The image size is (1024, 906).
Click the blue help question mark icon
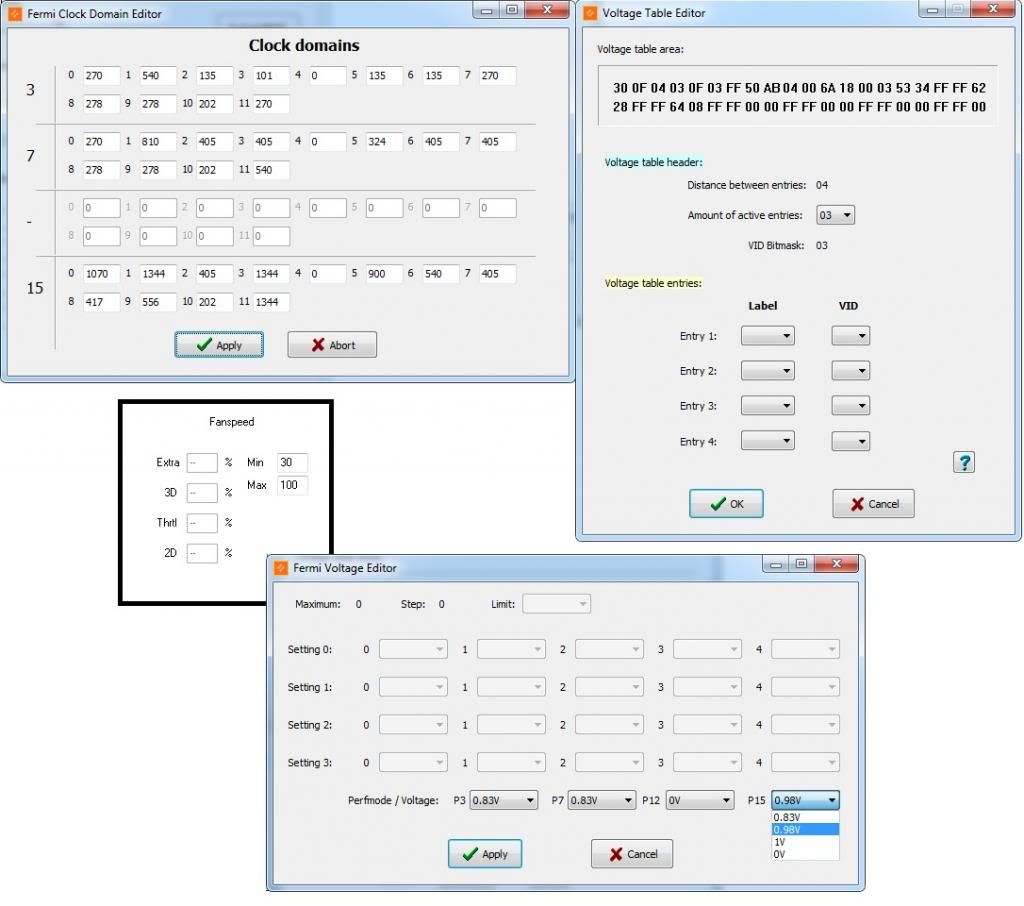coord(964,462)
